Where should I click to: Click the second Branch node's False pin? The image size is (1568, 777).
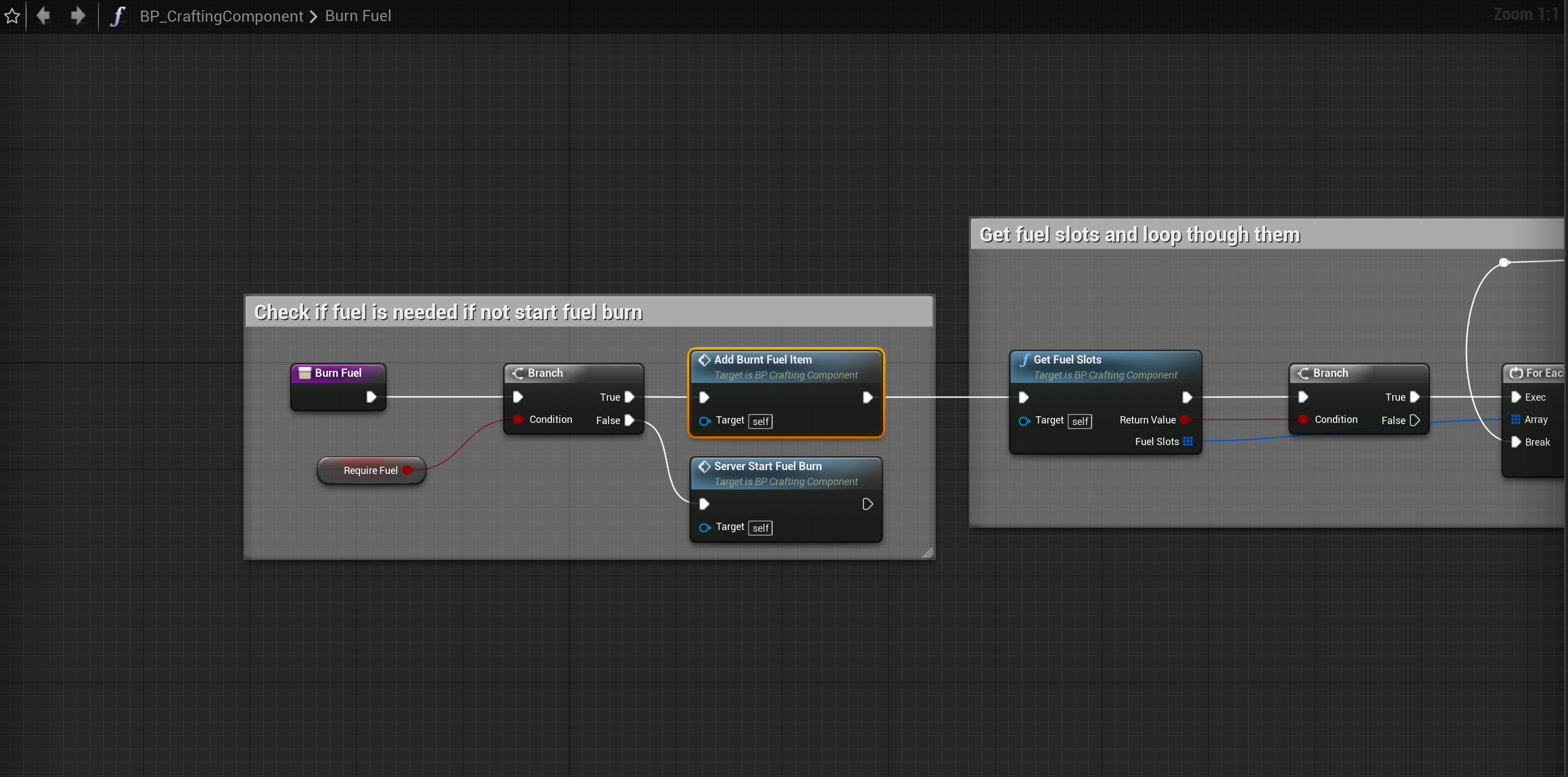pos(1414,420)
